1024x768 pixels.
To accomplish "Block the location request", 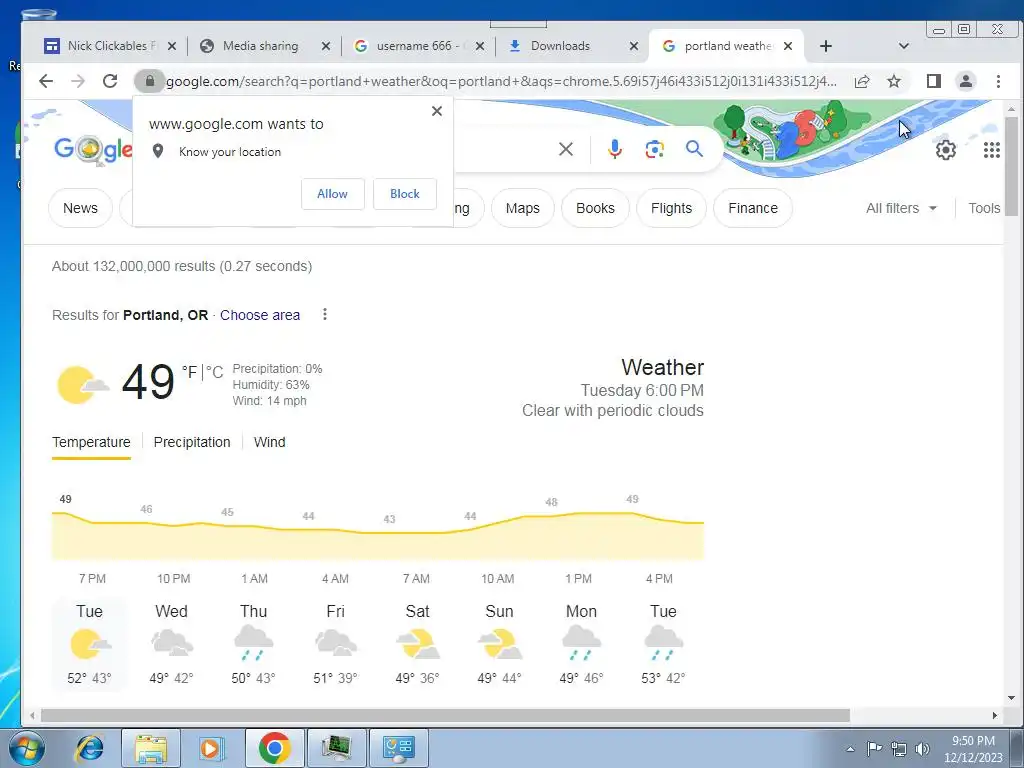I will 405,194.
